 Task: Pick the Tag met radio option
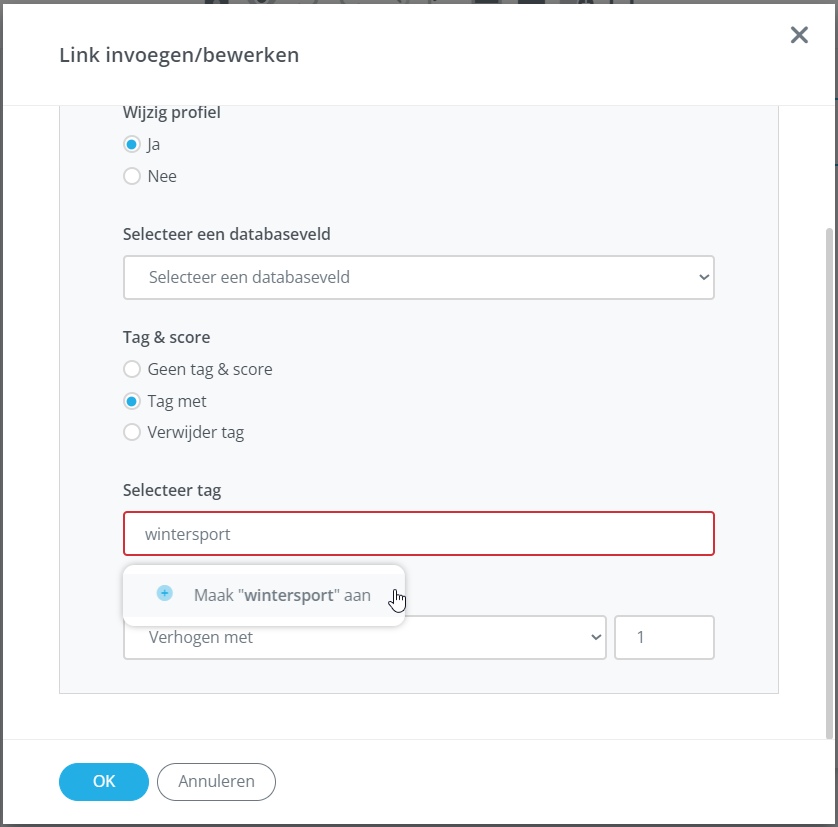[132, 401]
